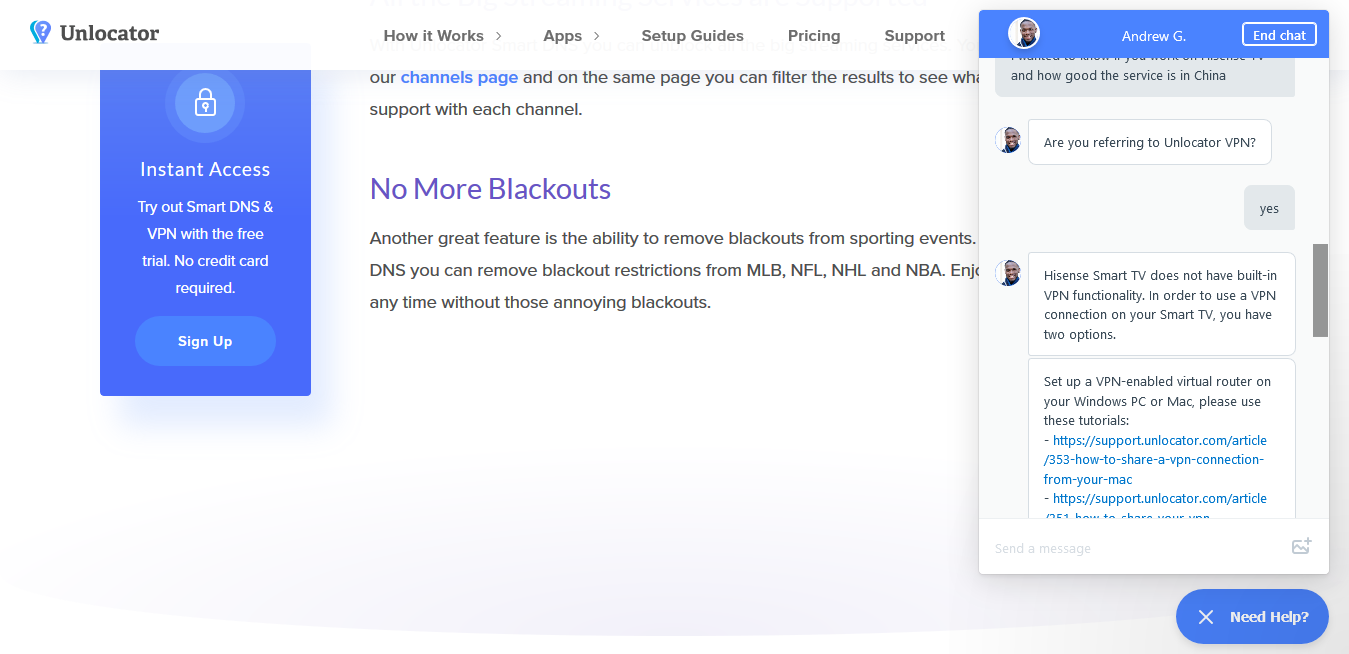The height and width of the screenshot is (654, 1349).
Task: Click the No More Blackouts heading
Action: [x=490, y=189]
